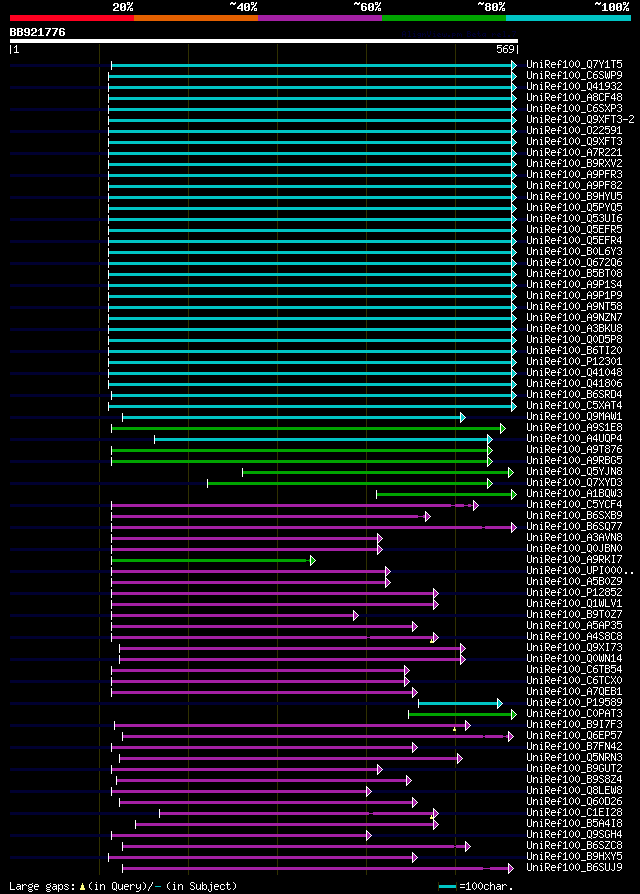Select the UniRef100_B0L6Y3 label
Screen dimensions: 640x894
point(574,251)
